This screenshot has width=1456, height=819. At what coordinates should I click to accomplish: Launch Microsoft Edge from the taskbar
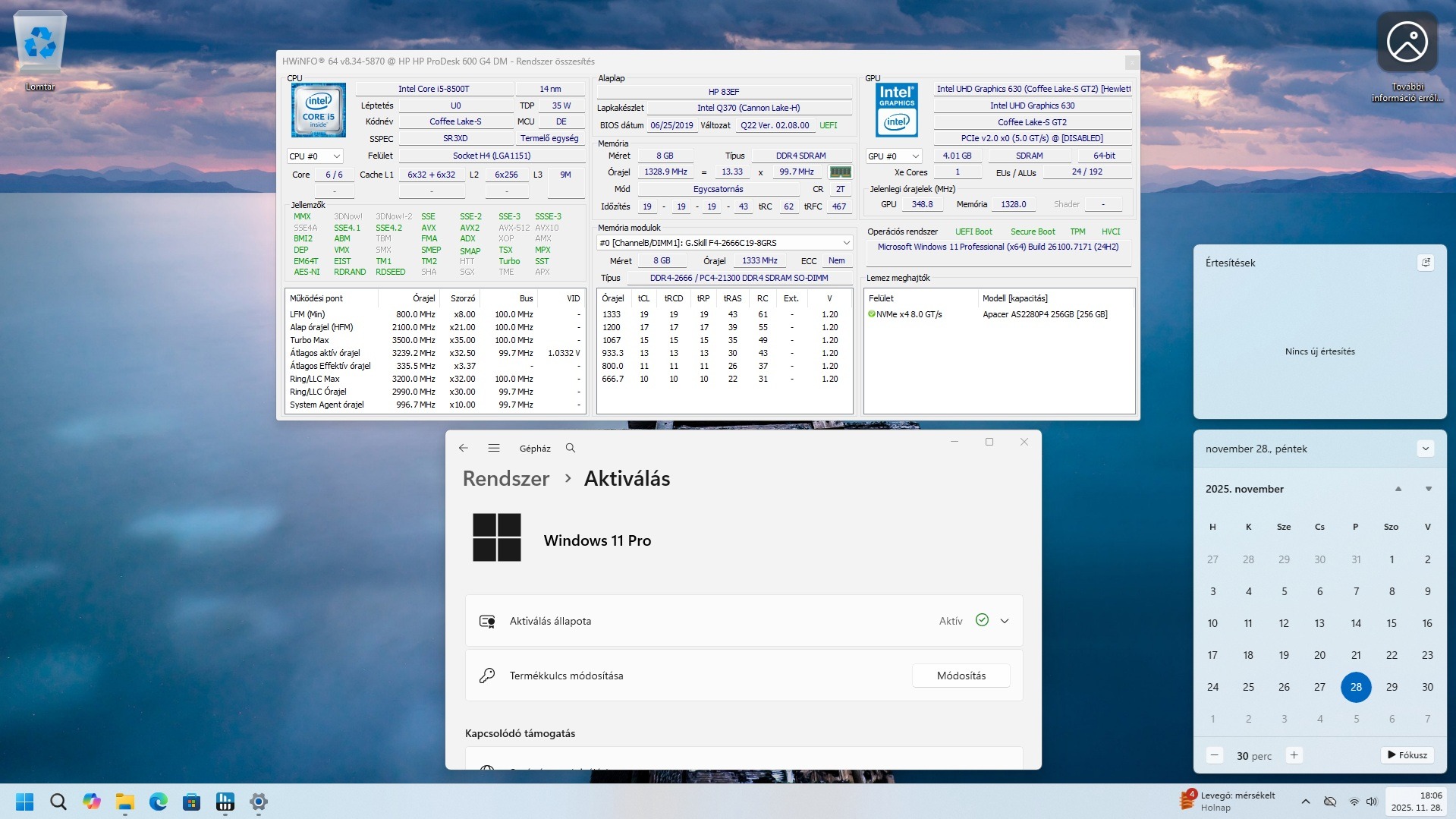pos(159,802)
